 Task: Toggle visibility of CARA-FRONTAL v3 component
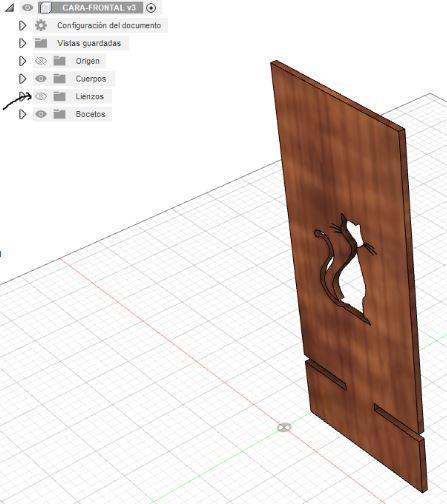28,7
